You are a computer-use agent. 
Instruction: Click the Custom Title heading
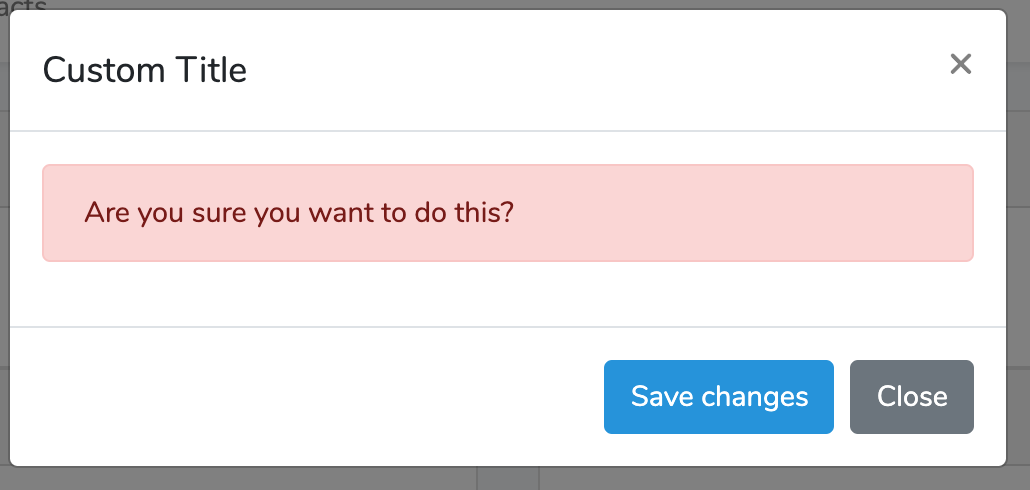145,70
